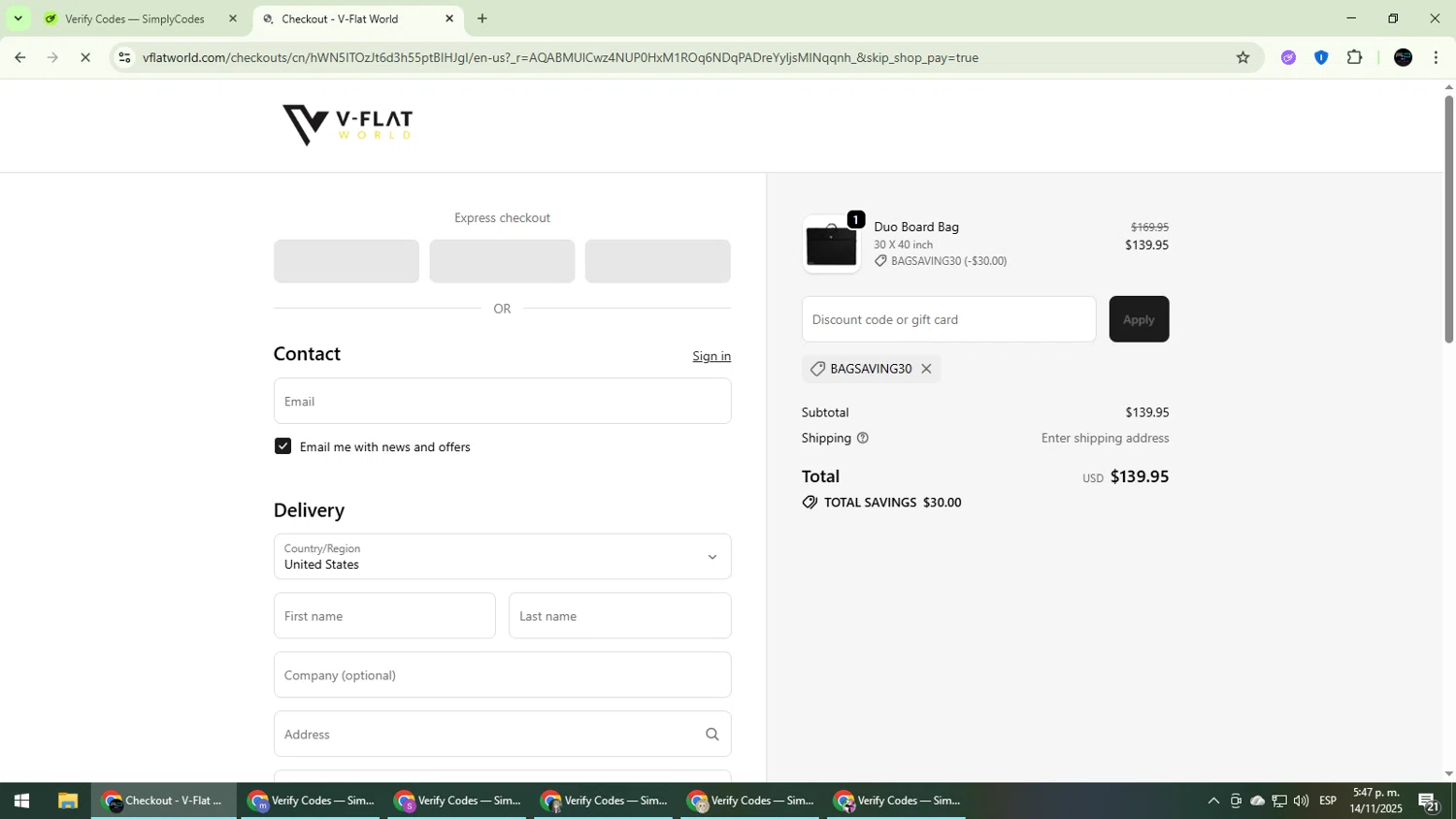Bookmark this page with the star icon

tap(1242, 57)
